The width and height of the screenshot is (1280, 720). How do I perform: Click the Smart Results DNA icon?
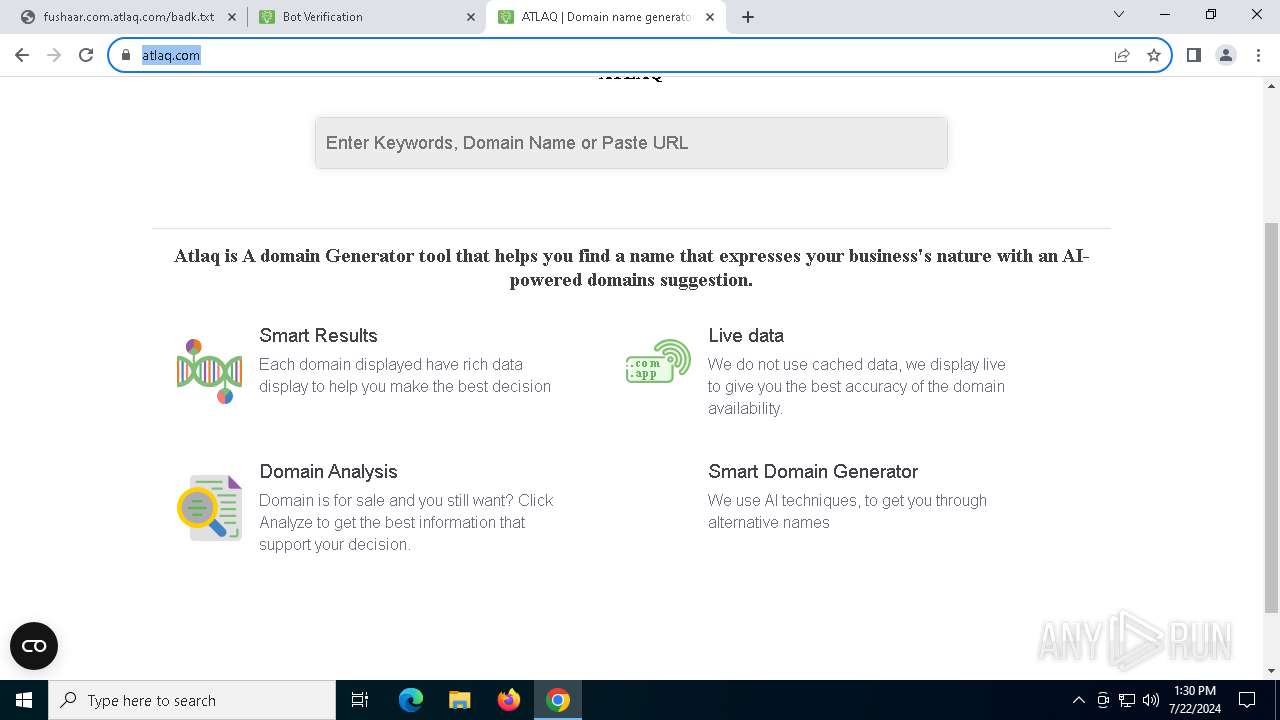(x=210, y=371)
